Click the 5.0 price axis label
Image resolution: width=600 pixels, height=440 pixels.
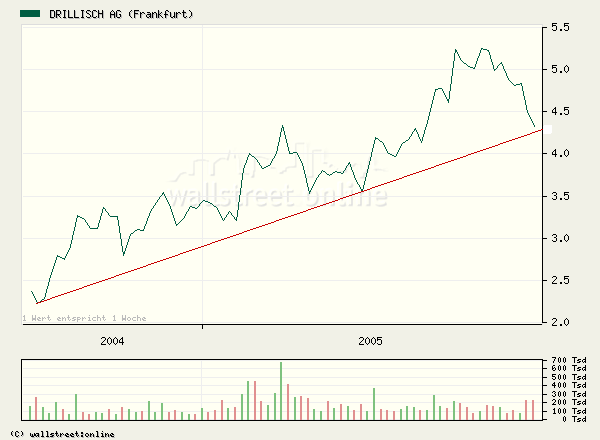(557, 70)
